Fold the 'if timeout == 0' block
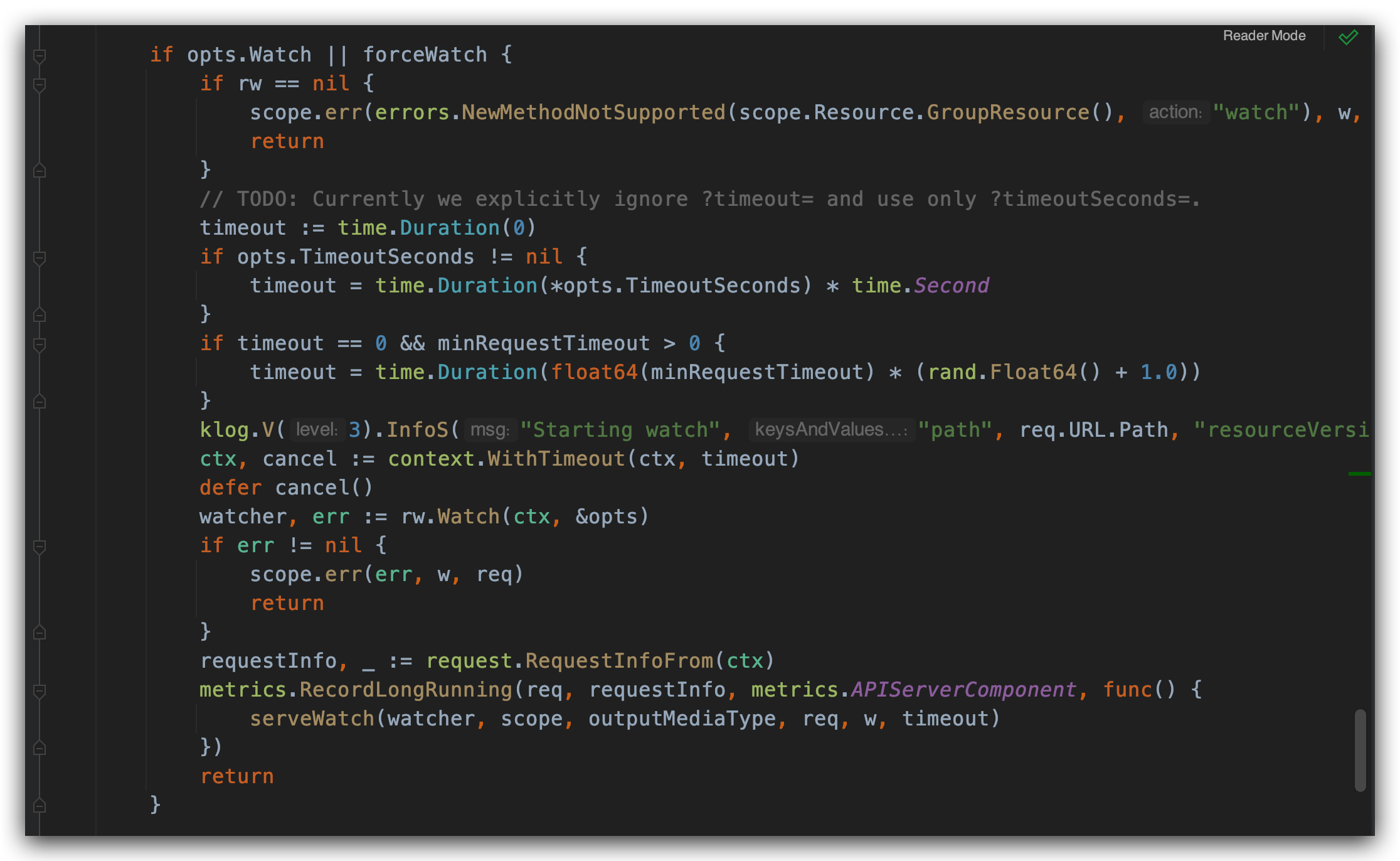This screenshot has height=861, width=1400. [40, 345]
